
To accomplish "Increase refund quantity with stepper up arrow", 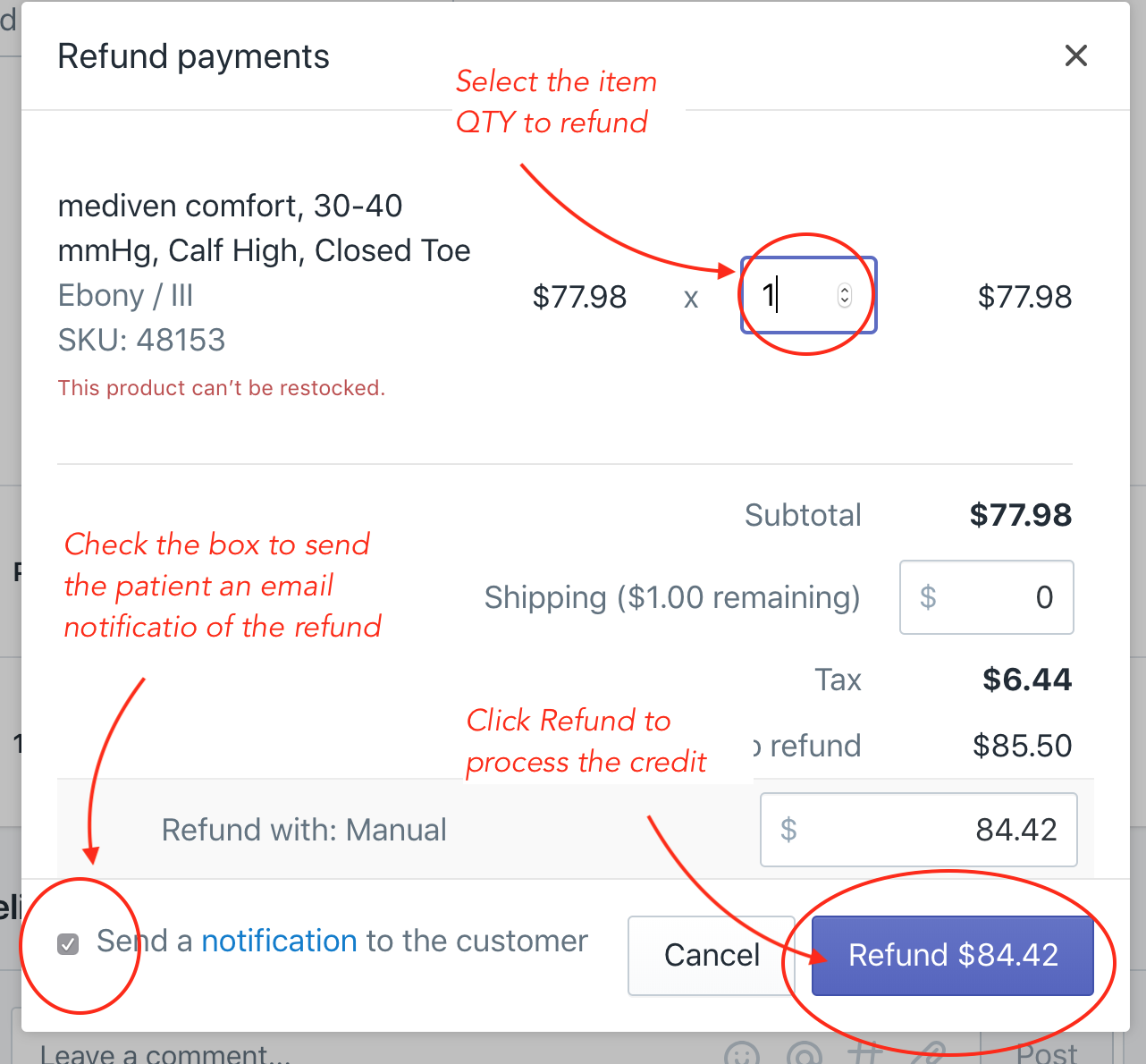I will [845, 291].
